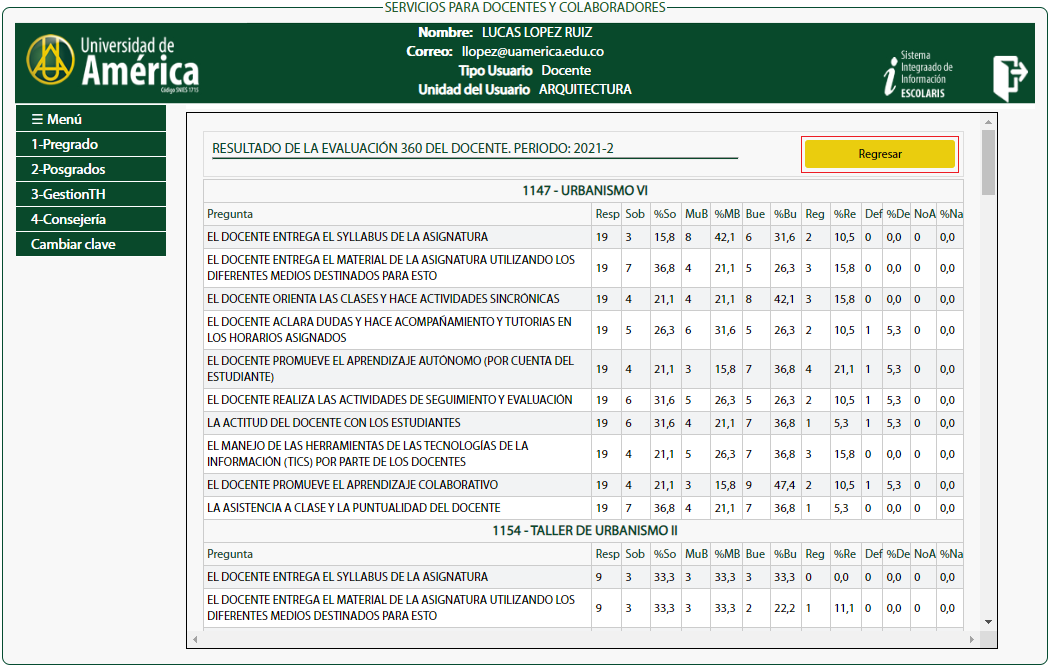The height and width of the screenshot is (667, 1052).
Task: Select the MATERIAL question in TALLER DE URBANISMO II
Action: 391,608
